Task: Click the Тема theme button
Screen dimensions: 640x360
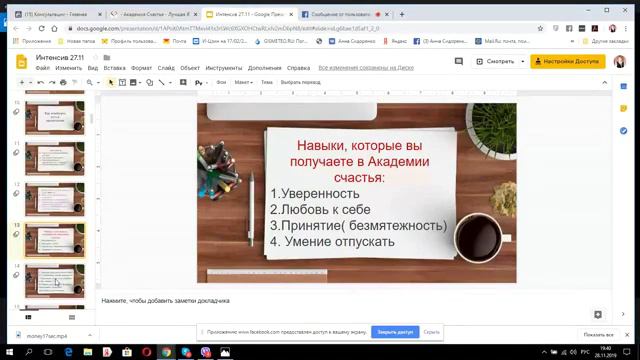Action: point(267,82)
